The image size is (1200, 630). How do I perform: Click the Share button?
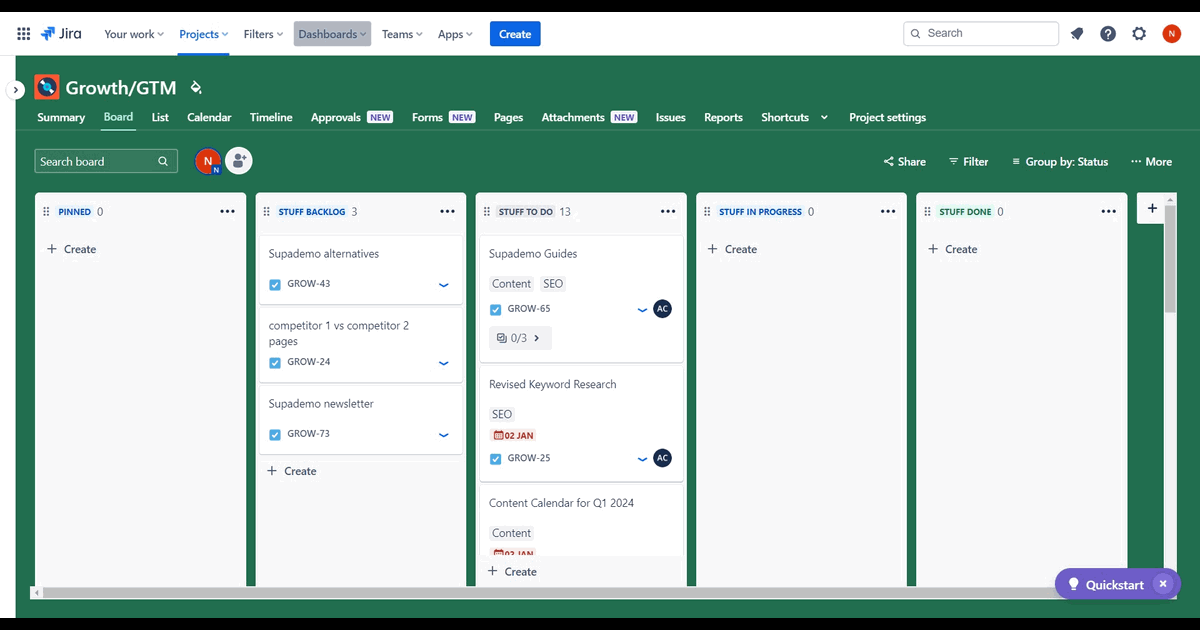click(x=905, y=161)
